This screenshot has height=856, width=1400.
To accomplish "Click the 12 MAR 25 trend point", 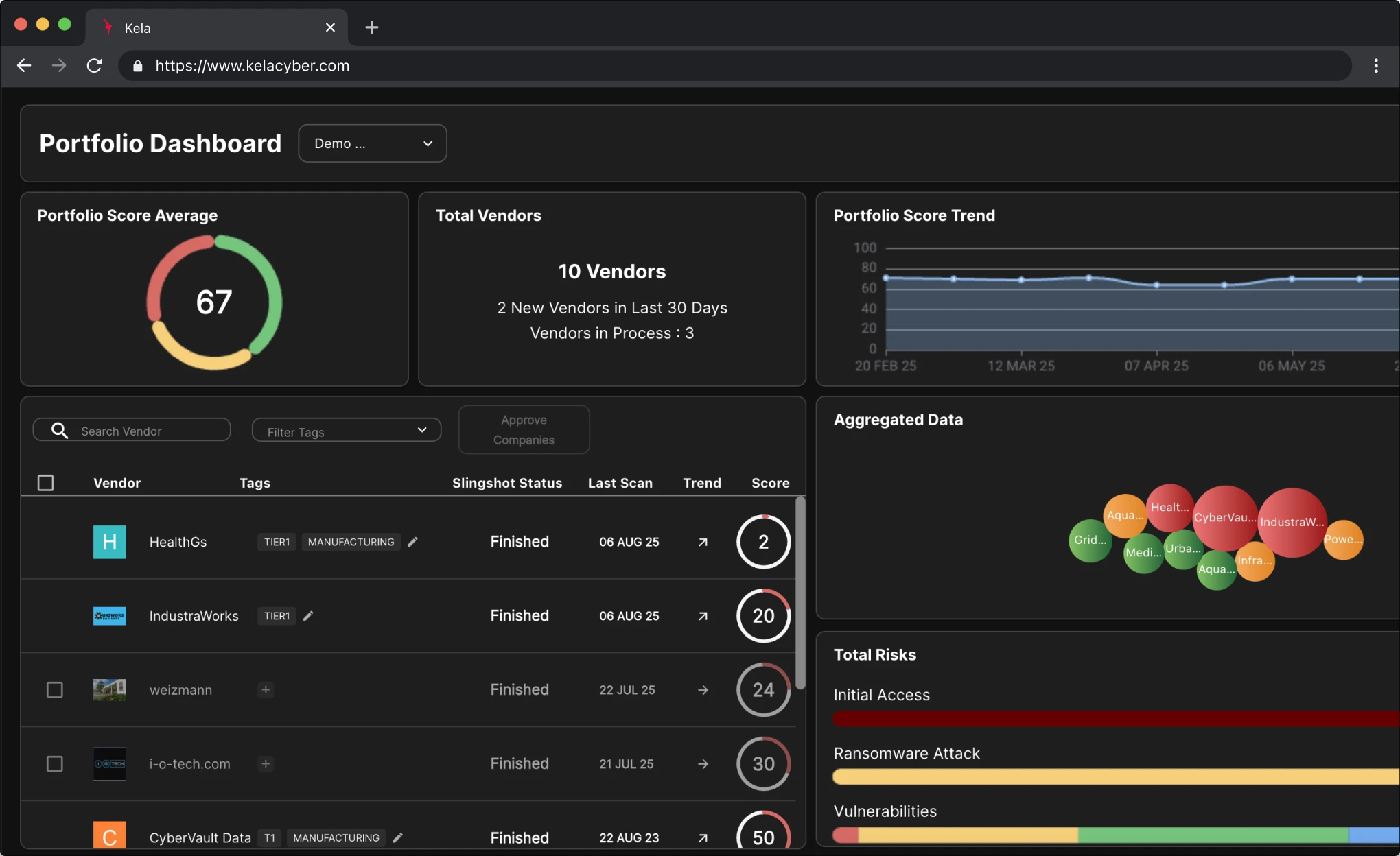I will tap(1021, 280).
